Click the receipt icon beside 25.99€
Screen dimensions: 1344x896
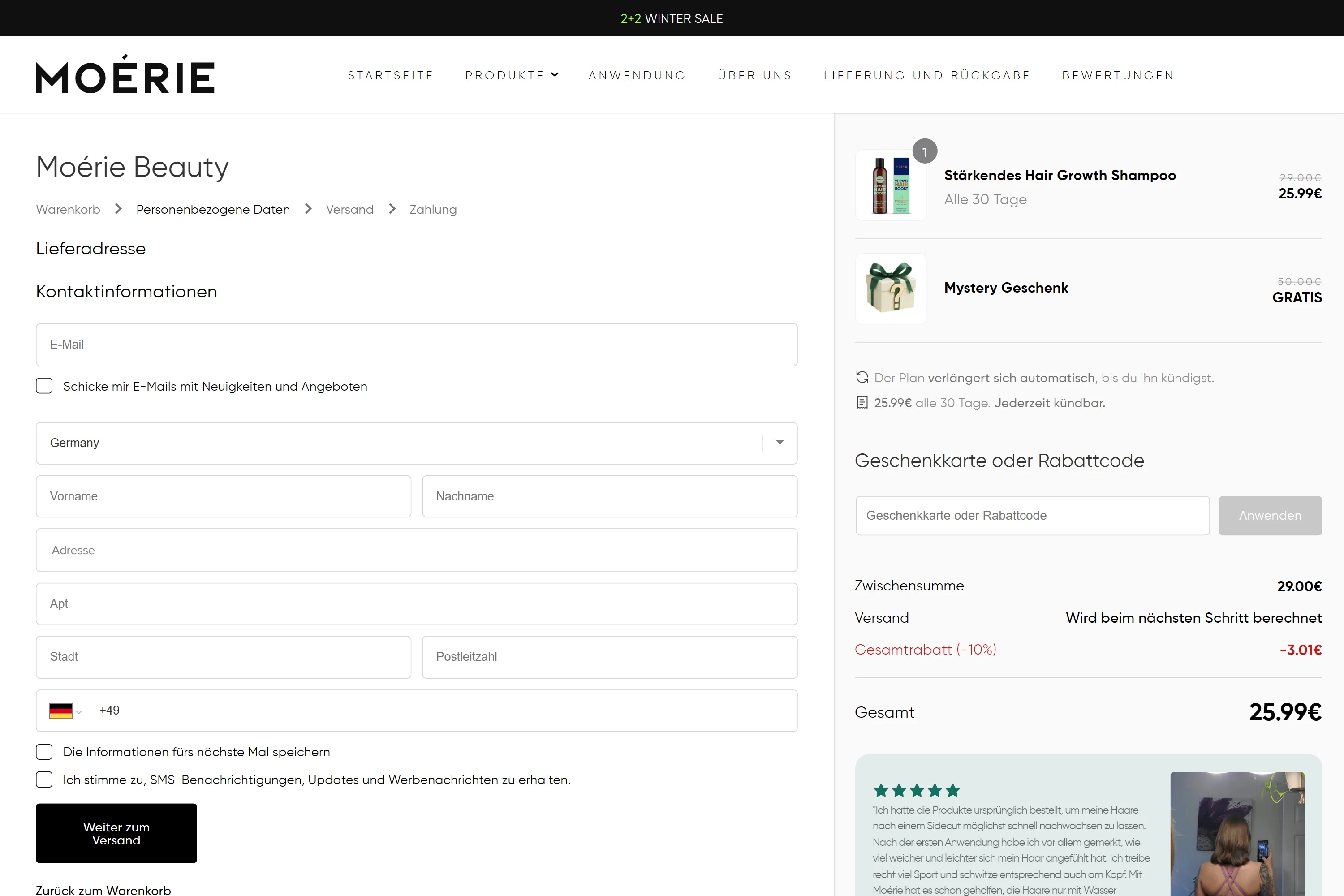pos(862,402)
